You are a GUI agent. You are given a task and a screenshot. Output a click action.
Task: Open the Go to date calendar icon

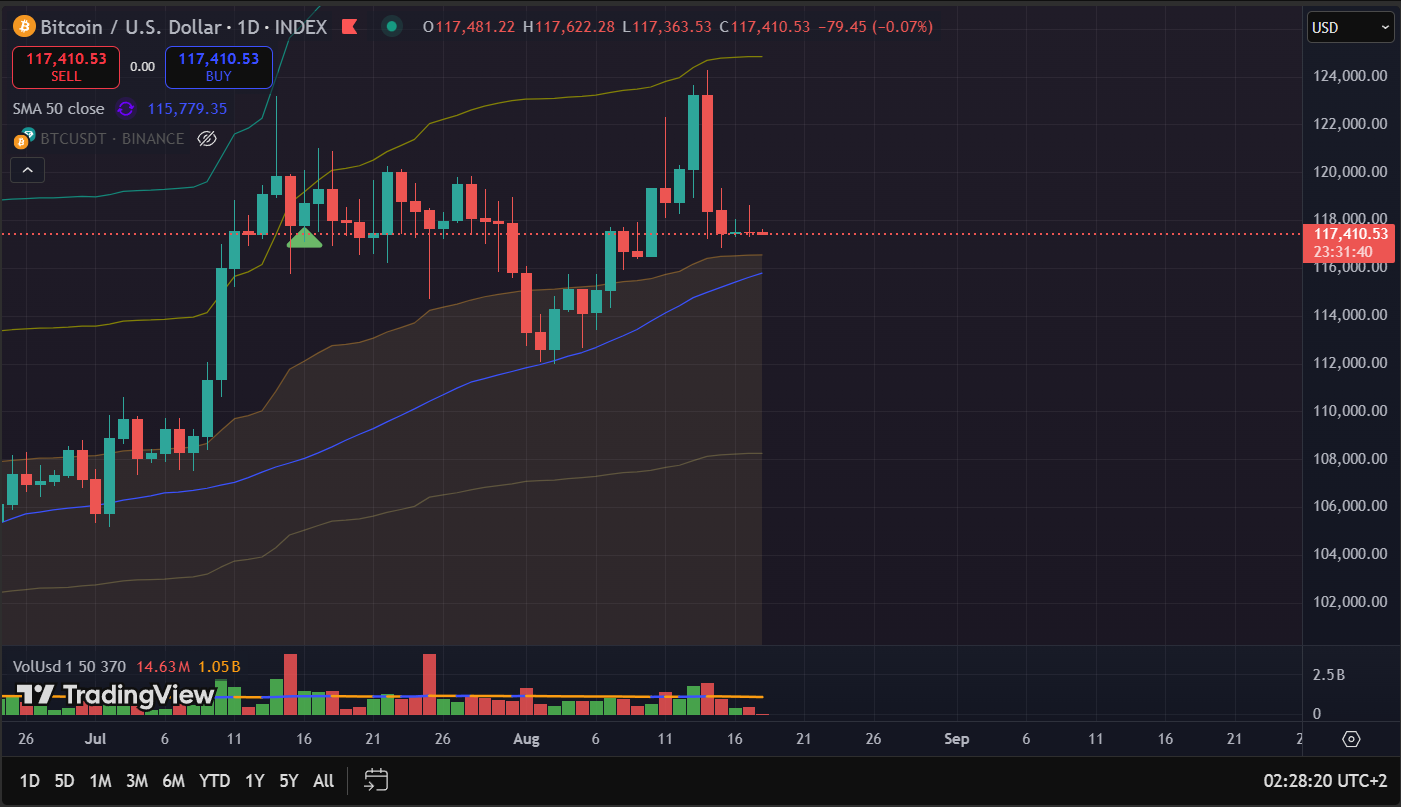click(376, 780)
